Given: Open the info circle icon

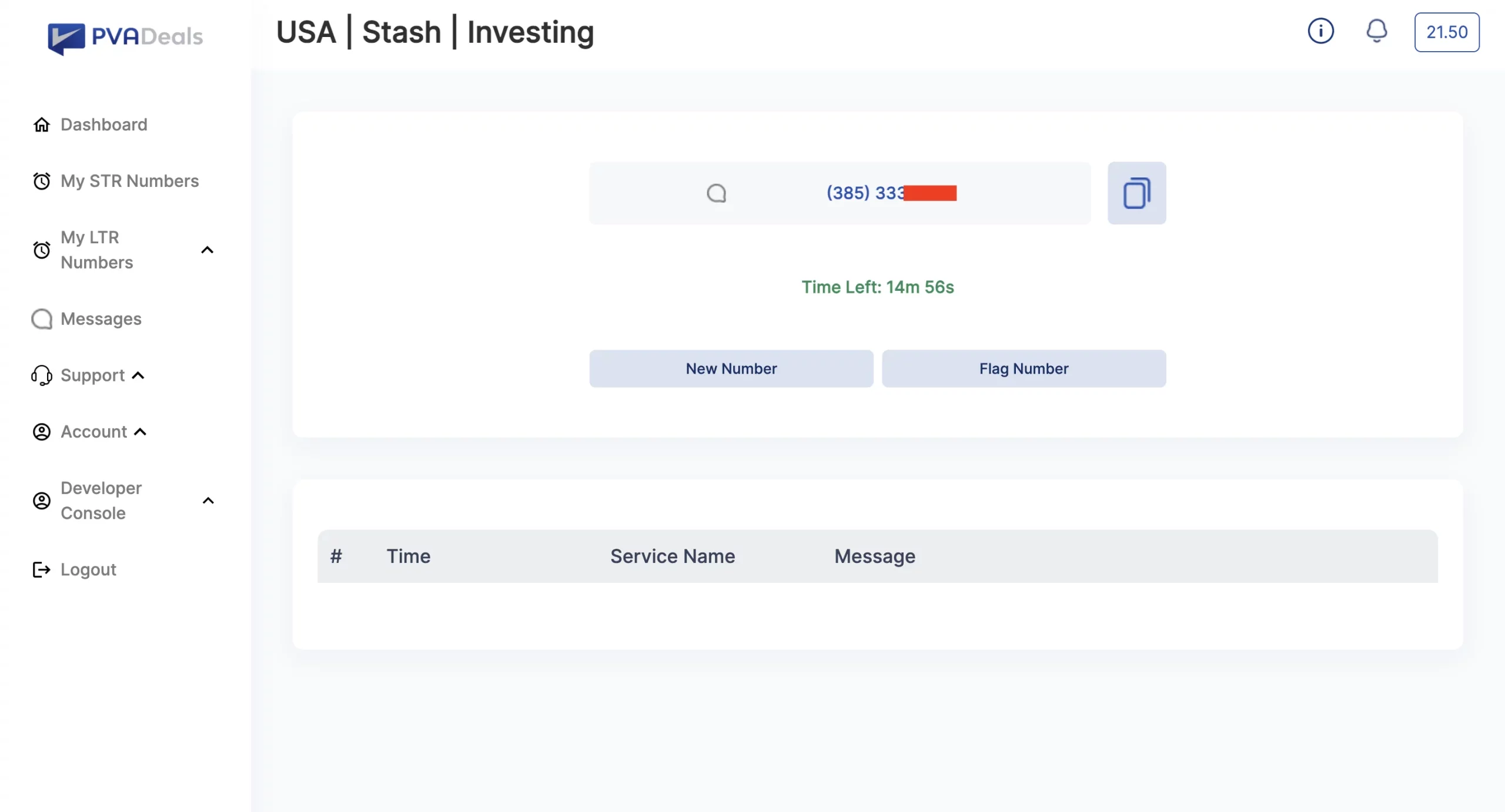Looking at the screenshot, I should click(x=1320, y=31).
